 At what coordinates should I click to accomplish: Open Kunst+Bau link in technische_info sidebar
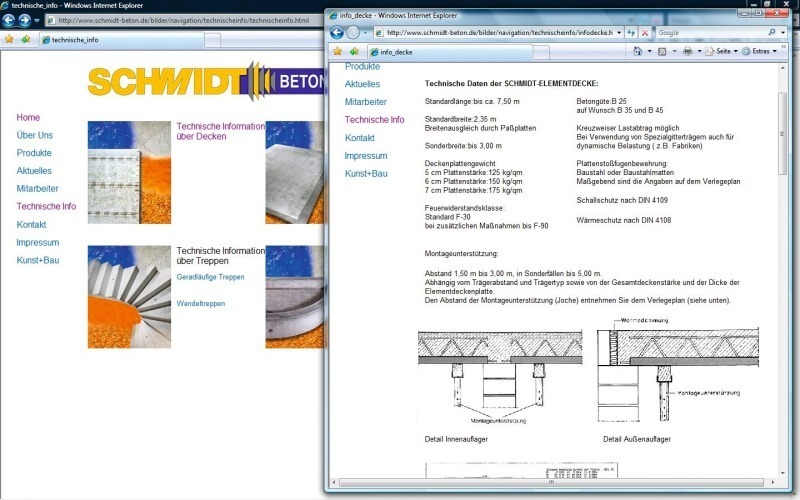point(38,260)
